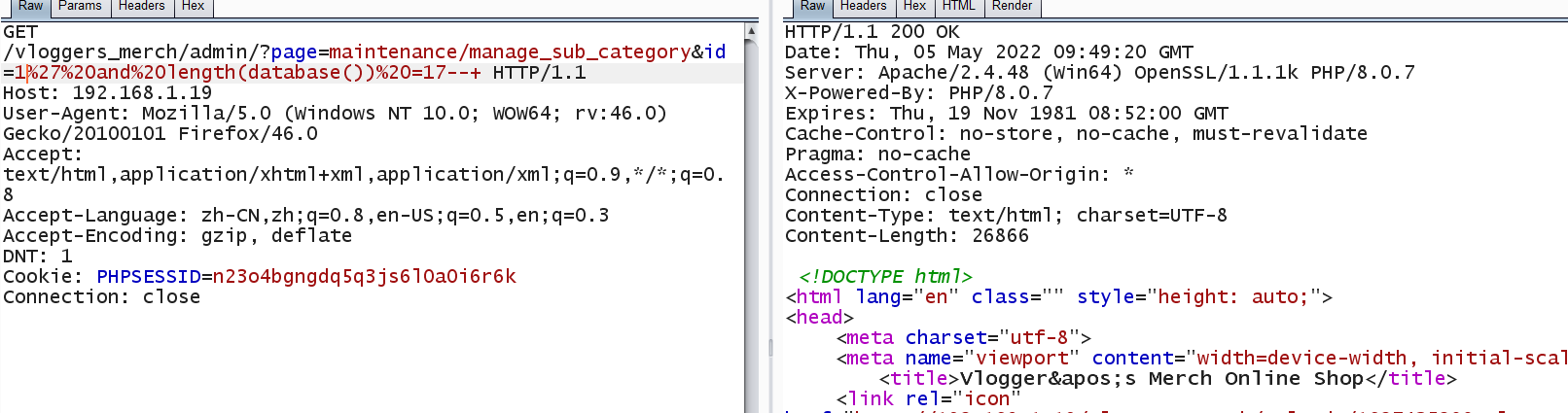Switch to the response Raw tab
Screen dimensions: 1568x413
pos(812,7)
